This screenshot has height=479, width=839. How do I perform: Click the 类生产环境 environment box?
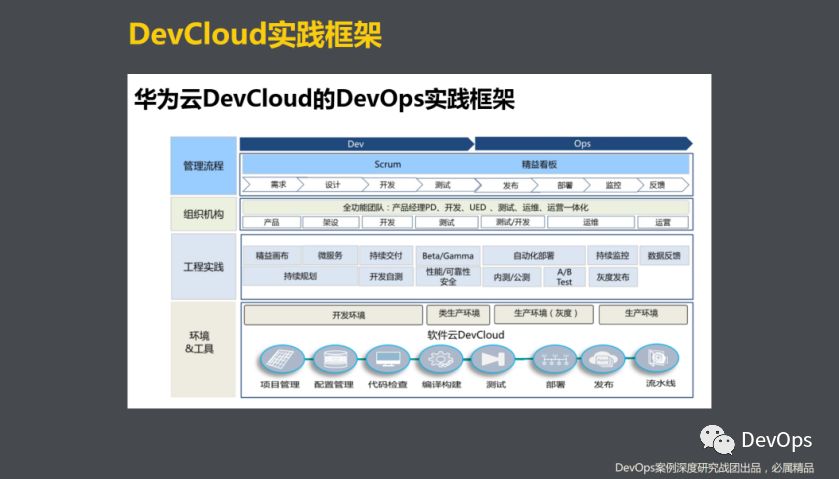click(x=459, y=314)
